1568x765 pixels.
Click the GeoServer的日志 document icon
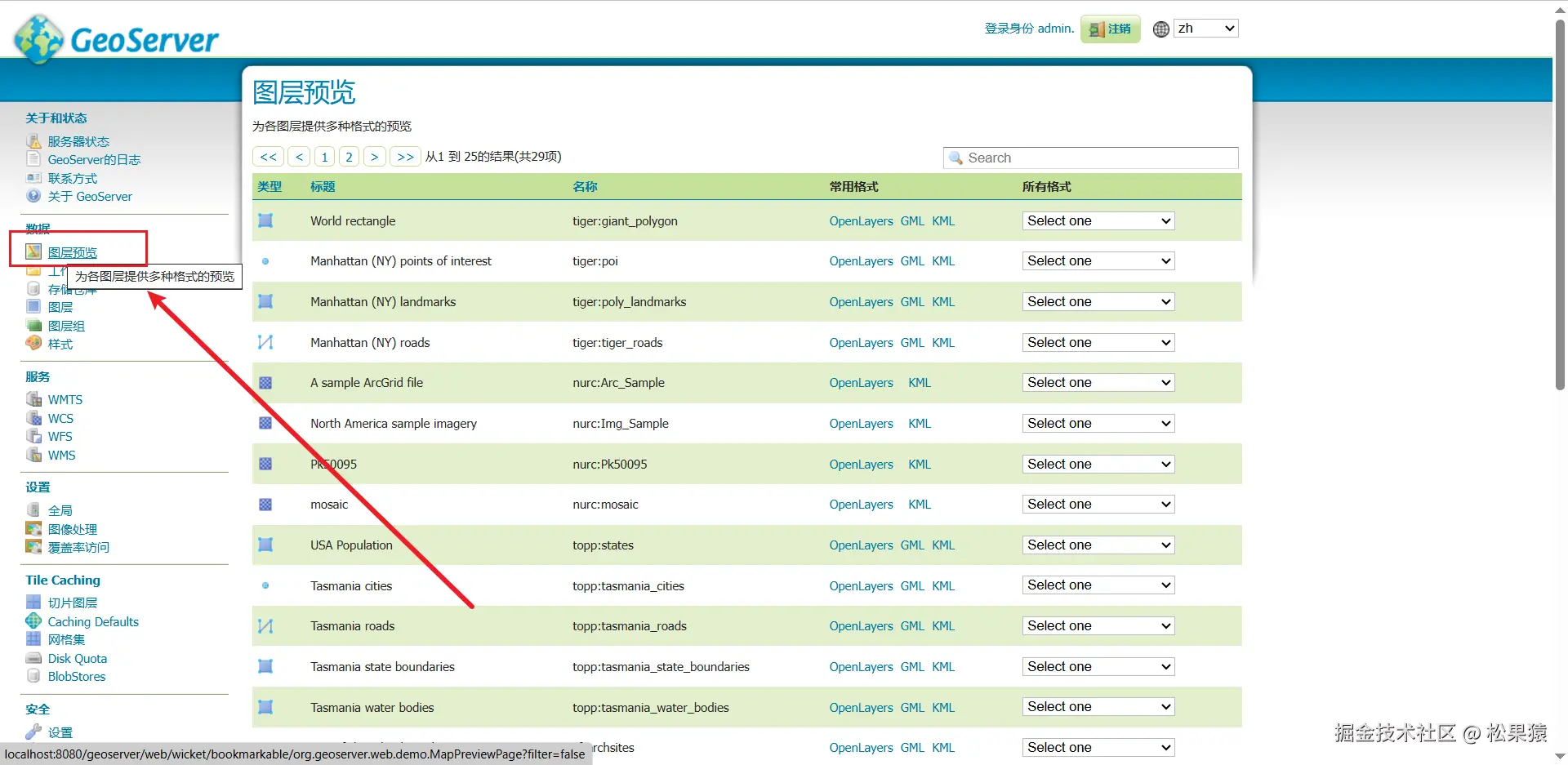[x=33, y=159]
